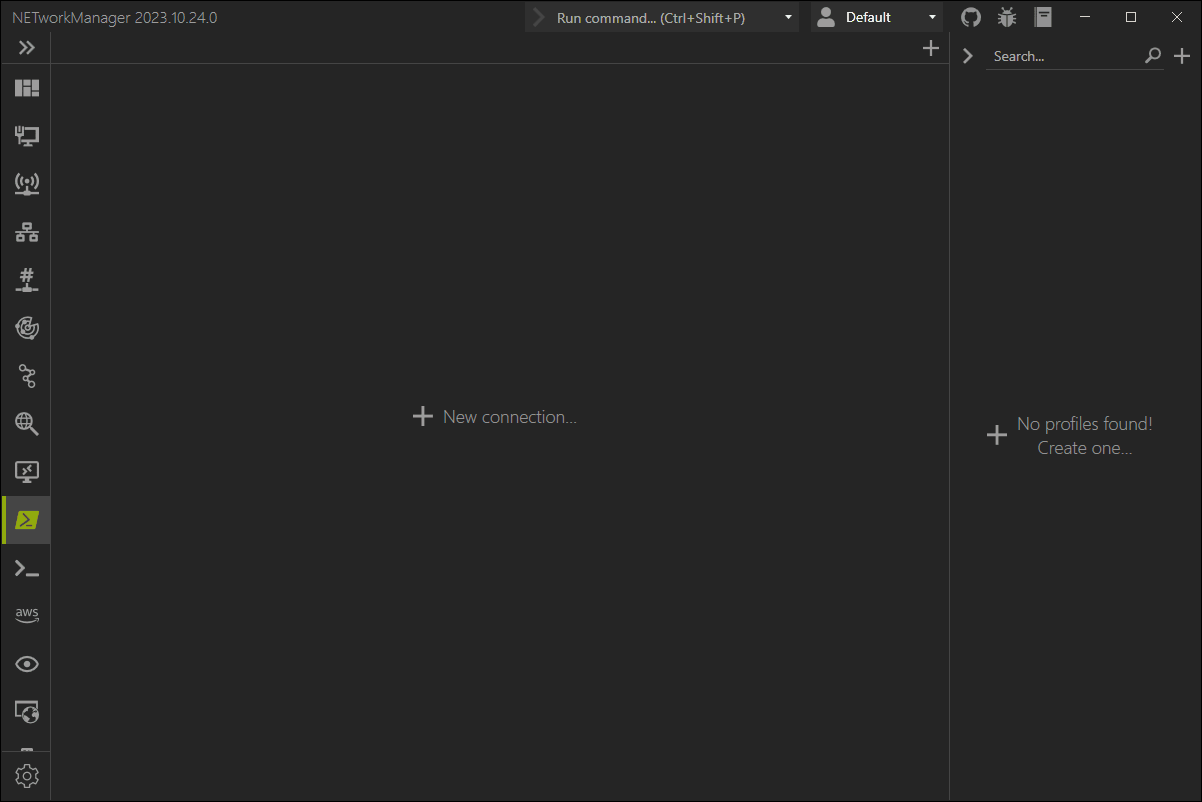1202x802 pixels.
Task: Open the TigerVNC eye icon tool
Action: (x=27, y=664)
